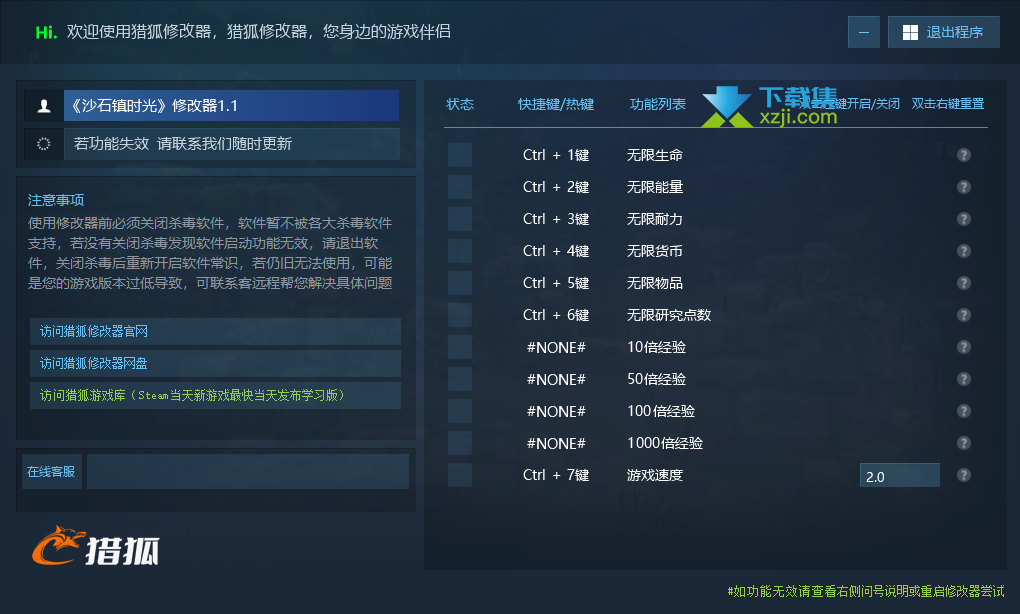Image resolution: width=1020 pixels, height=614 pixels.
Task: Click the 无限研究点数 function label
Action: [669, 315]
